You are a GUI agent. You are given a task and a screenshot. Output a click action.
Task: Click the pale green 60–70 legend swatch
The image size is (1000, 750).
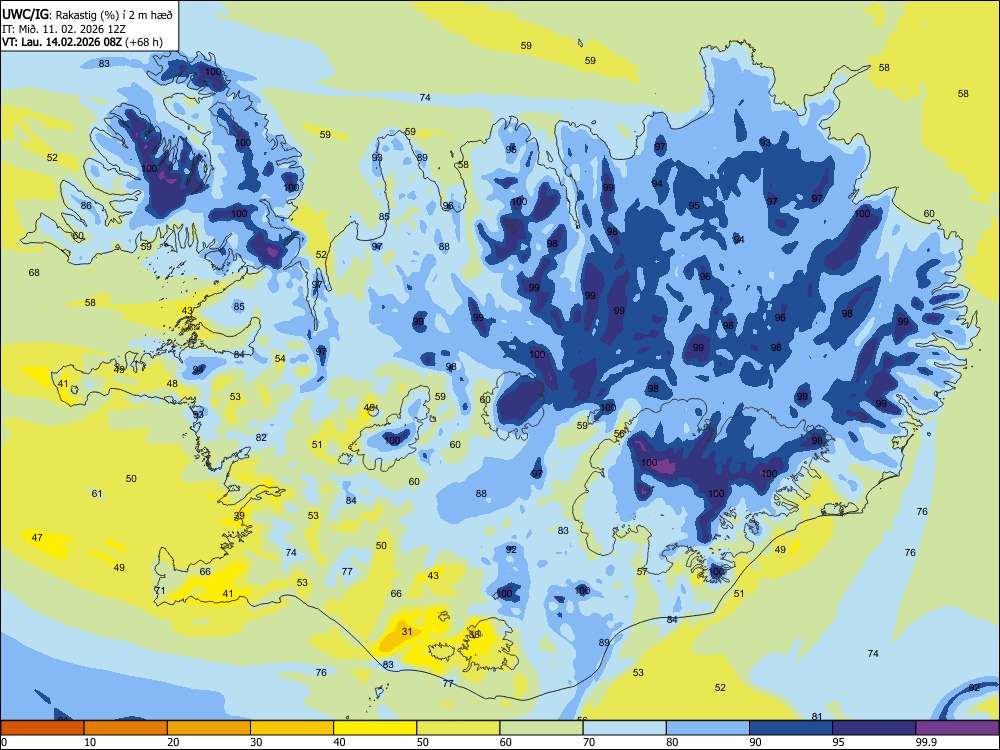[x=541, y=728]
